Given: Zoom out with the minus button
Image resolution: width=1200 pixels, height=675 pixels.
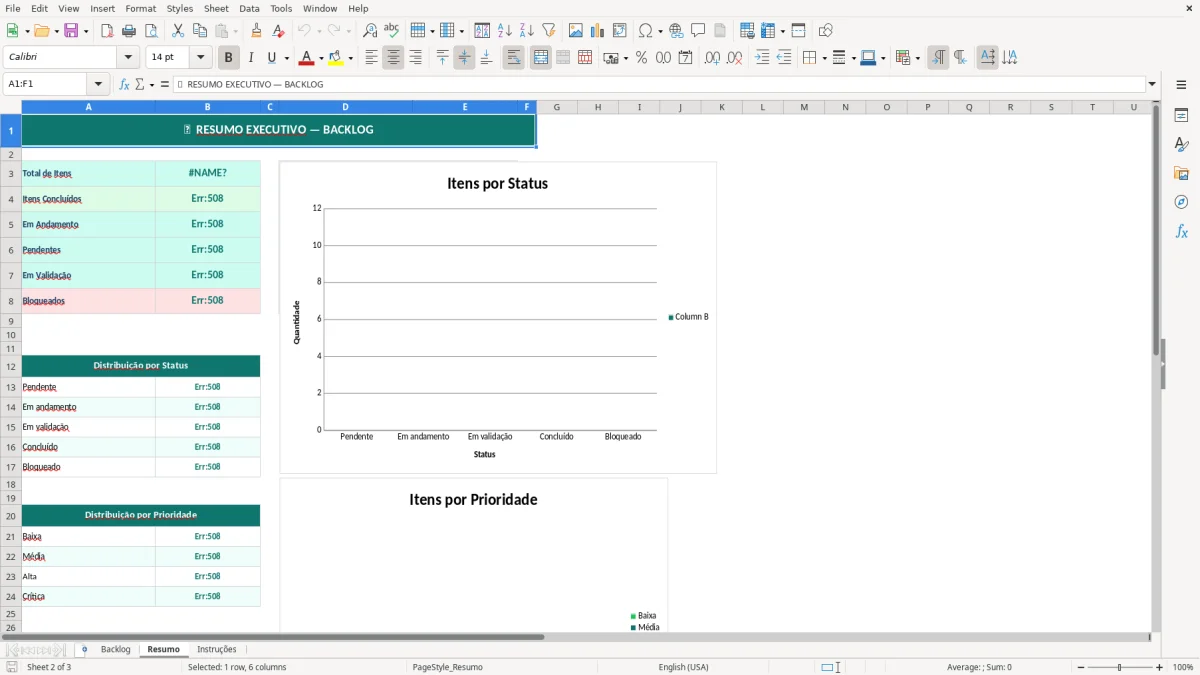Looking at the screenshot, I should pyautogui.click(x=1081, y=667).
